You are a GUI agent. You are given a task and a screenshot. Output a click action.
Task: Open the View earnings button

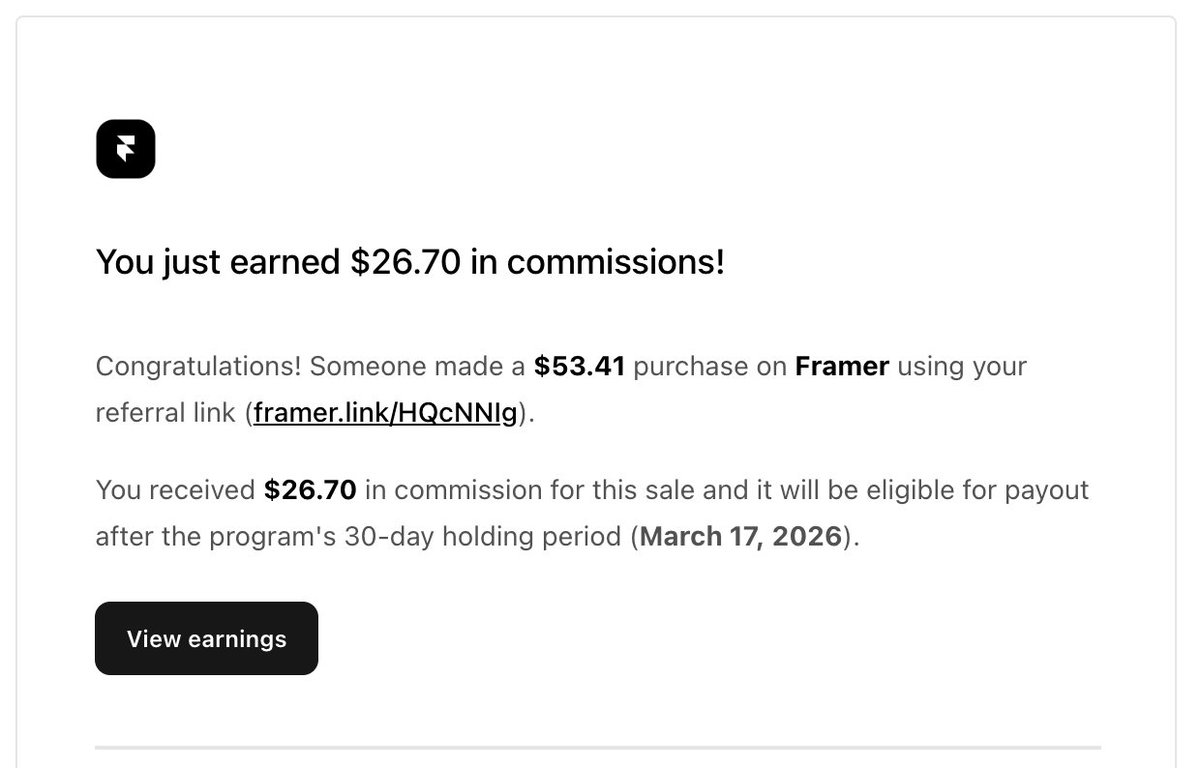[206, 639]
